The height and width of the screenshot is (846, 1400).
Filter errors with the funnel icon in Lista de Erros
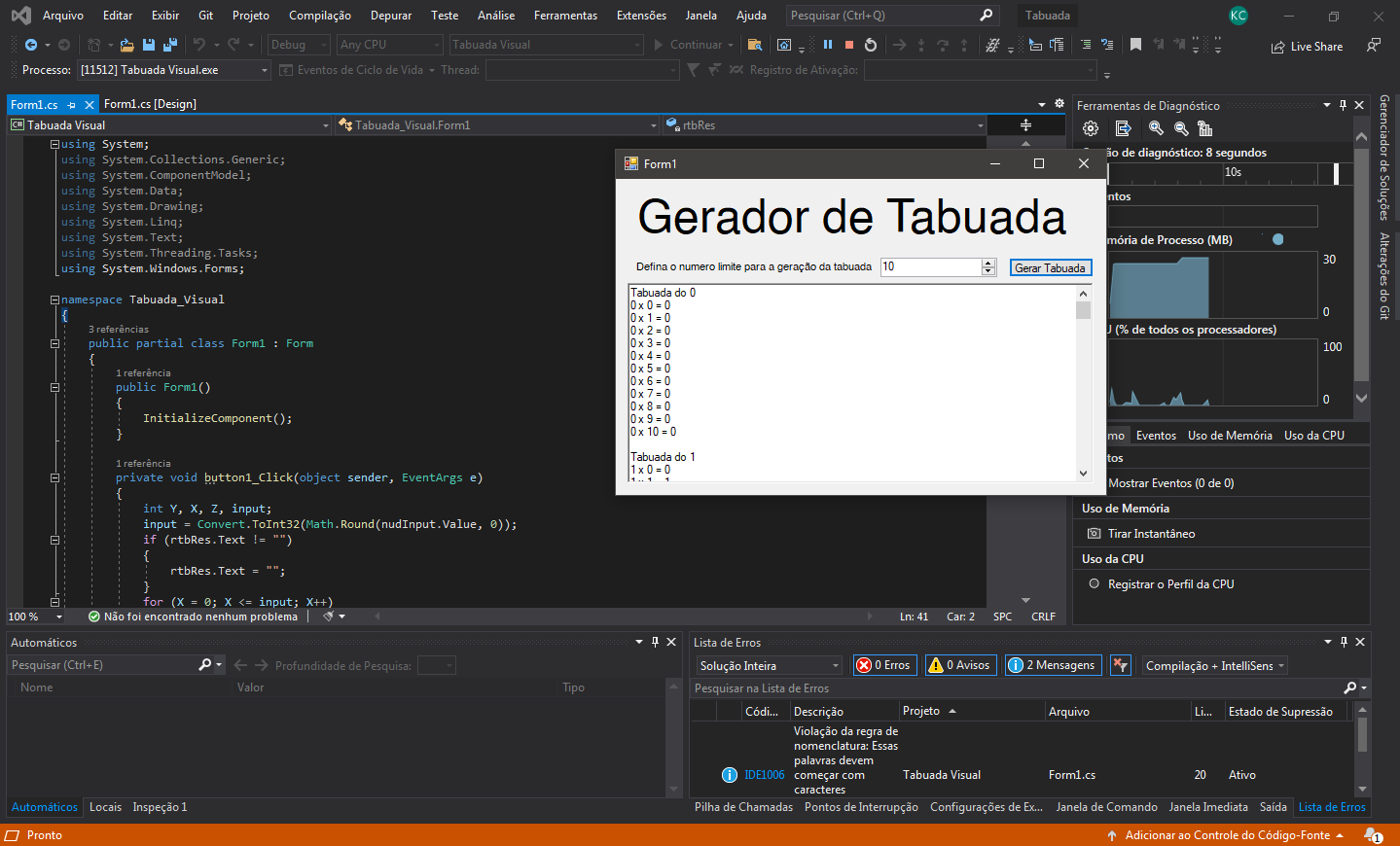tap(1120, 664)
